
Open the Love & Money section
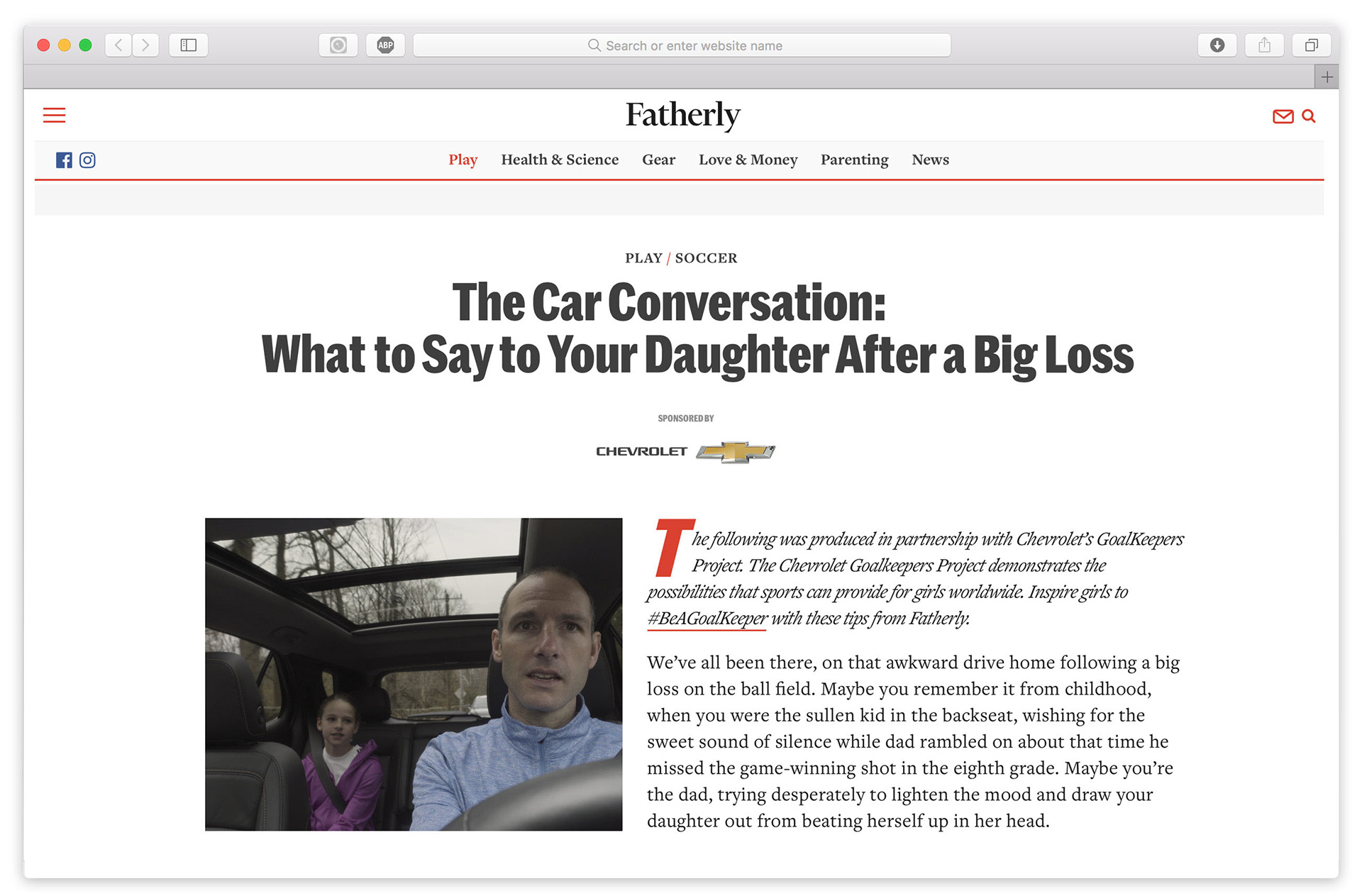pos(748,160)
